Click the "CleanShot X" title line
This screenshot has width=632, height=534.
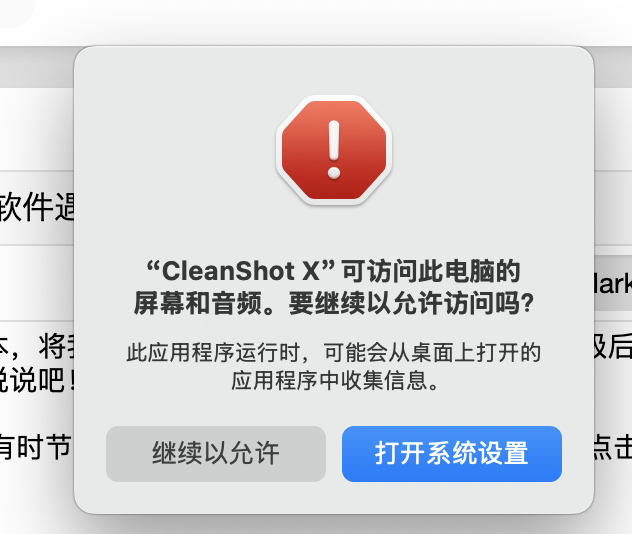(333, 271)
